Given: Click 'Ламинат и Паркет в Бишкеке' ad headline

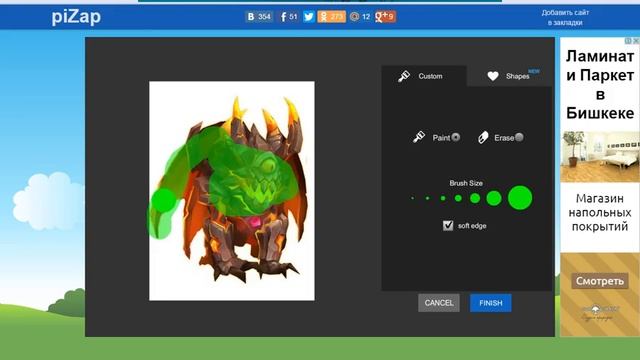Looking at the screenshot, I should coord(600,84).
